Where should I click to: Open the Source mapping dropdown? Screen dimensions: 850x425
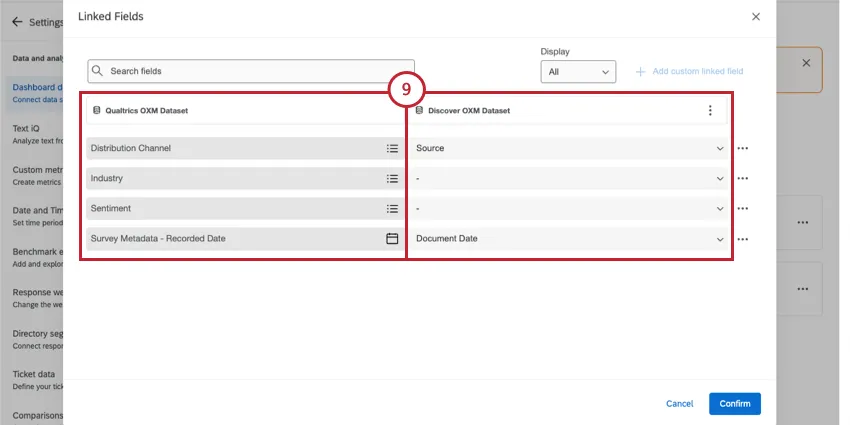tap(569, 148)
